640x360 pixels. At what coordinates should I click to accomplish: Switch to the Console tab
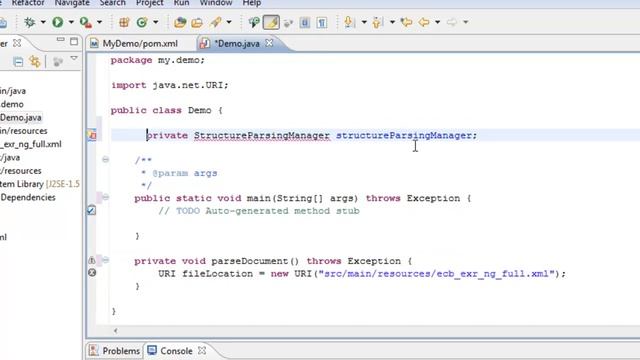pyautogui.click(x=171, y=351)
